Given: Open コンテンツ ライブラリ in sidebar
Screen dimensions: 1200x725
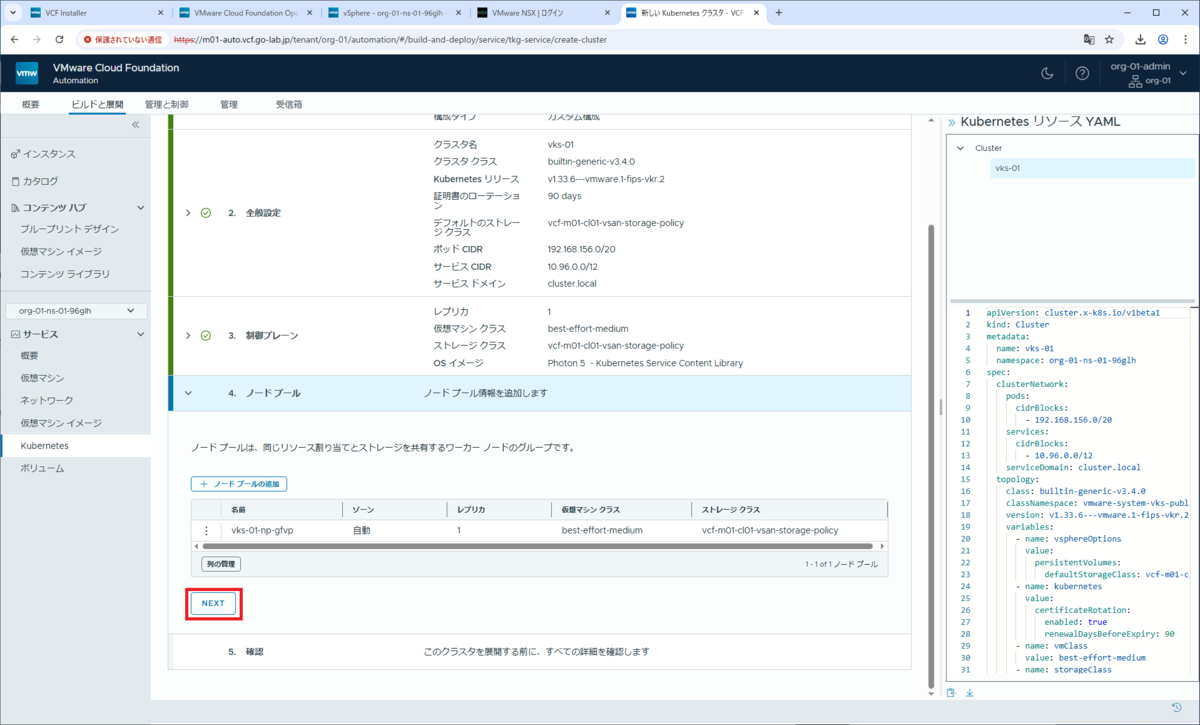Looking at the screenshot, I should point(65,274).
